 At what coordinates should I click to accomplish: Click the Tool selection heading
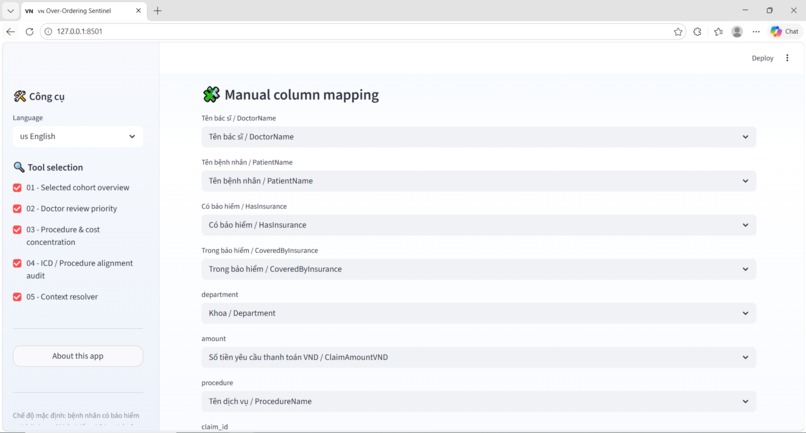point(55,167)
